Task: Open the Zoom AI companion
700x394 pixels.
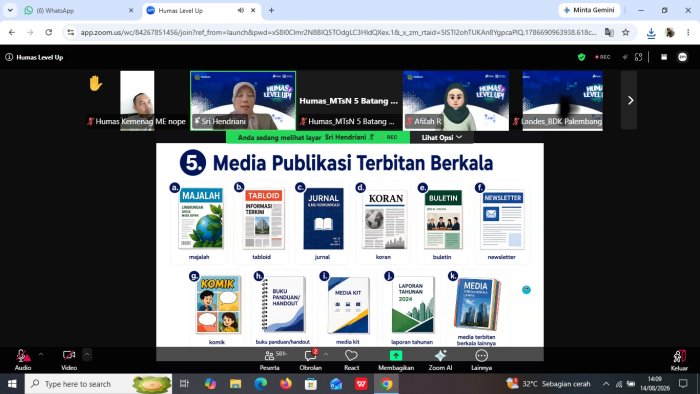Action: click(440, 360)
